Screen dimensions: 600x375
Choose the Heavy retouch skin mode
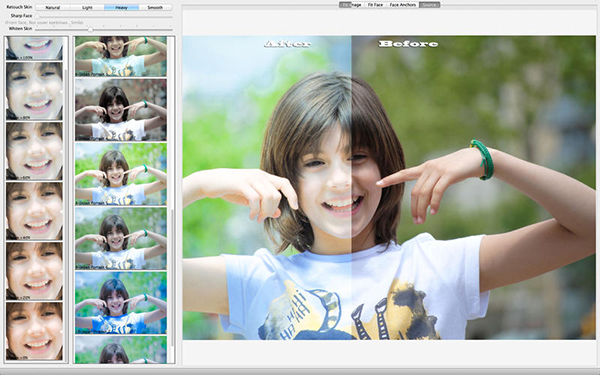coord(121,7)
